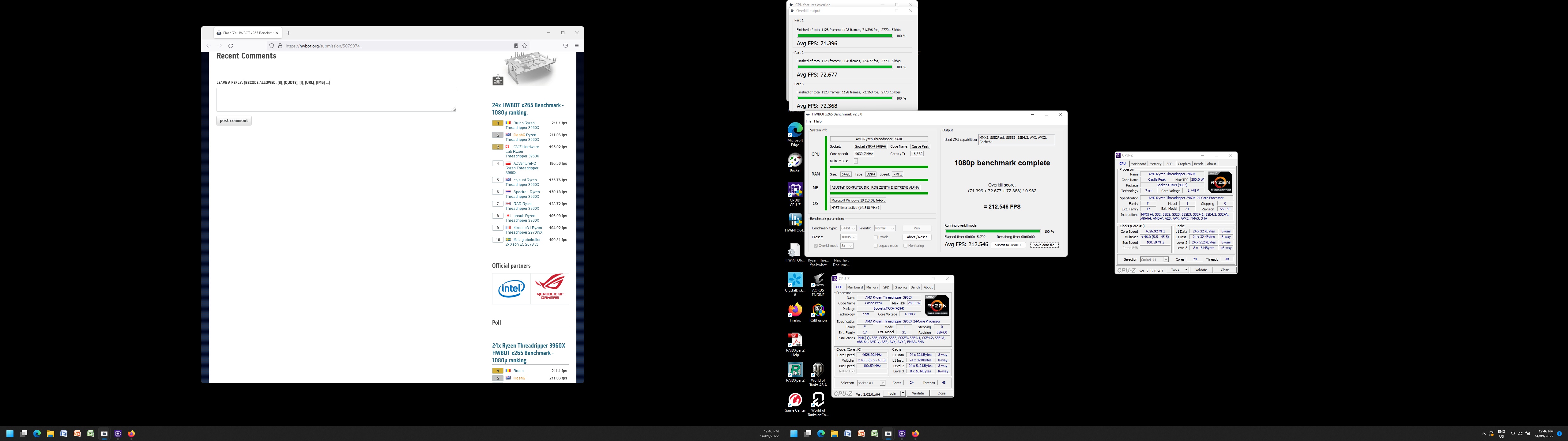
Task: Click Firefox on the left monitor taskbar
Action: [x=131, y=434]
